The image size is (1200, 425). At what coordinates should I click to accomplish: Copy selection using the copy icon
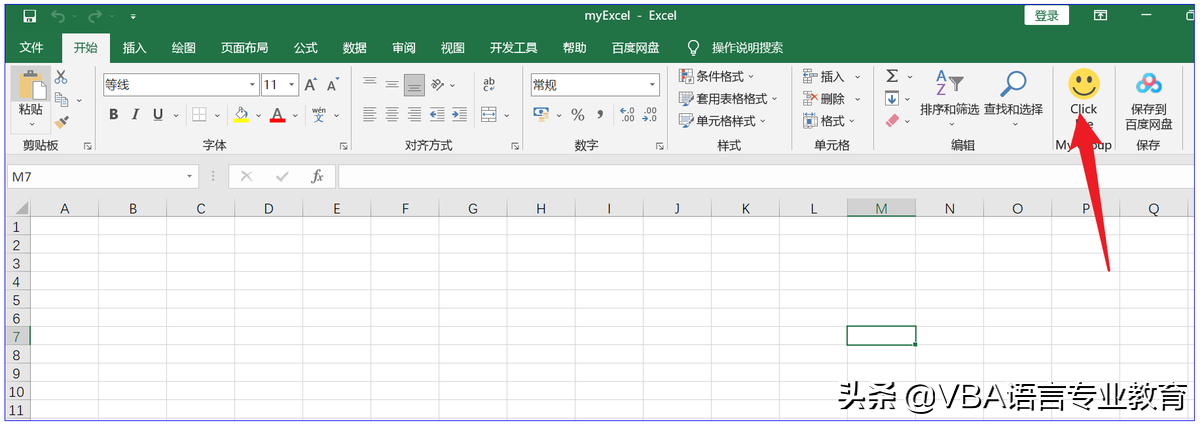[61, 99]
